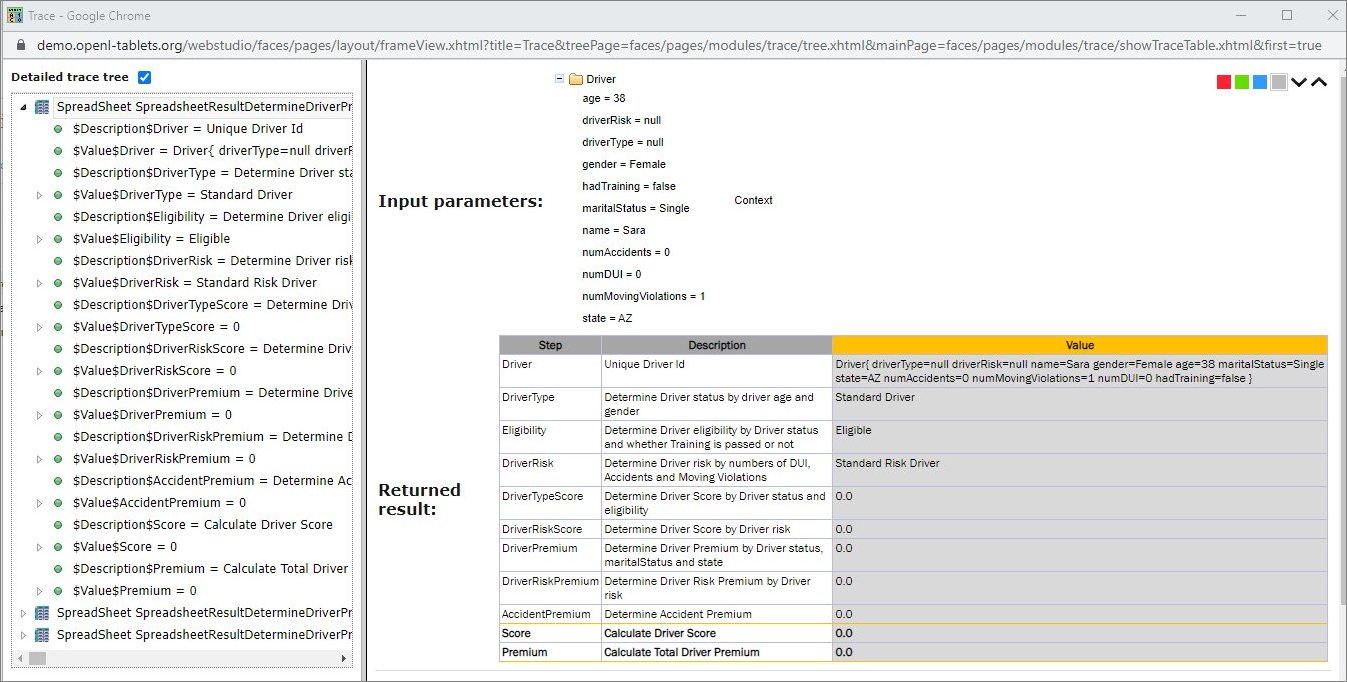The width and height of the screenshot is (1347, 682).
Task: Select $Value$Eligibility = Eligible tree item
Action: click(x=152, y=239)
